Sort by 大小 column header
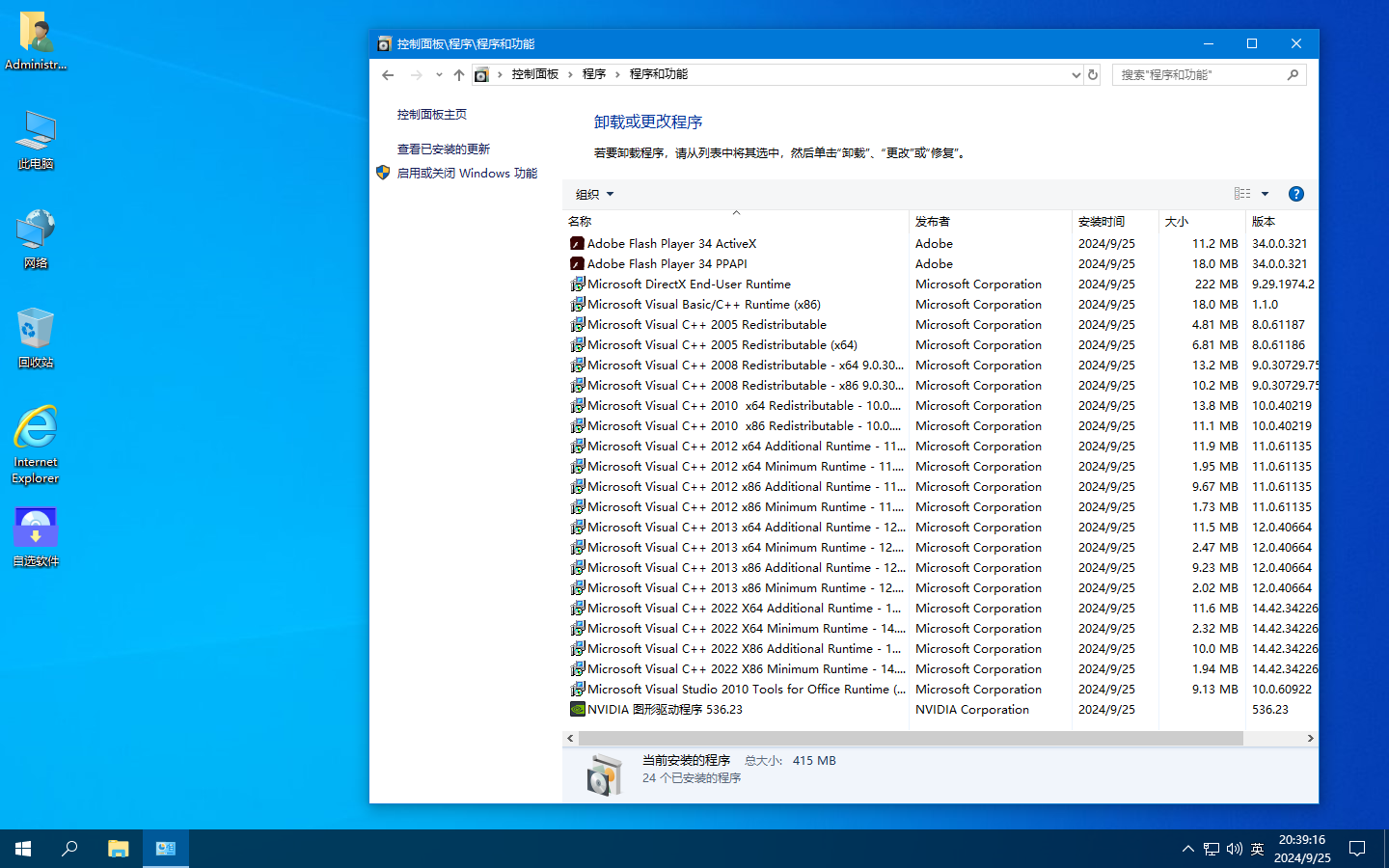The width and height of the screenshot is (1389, 868). click(x=1202, y=222)
